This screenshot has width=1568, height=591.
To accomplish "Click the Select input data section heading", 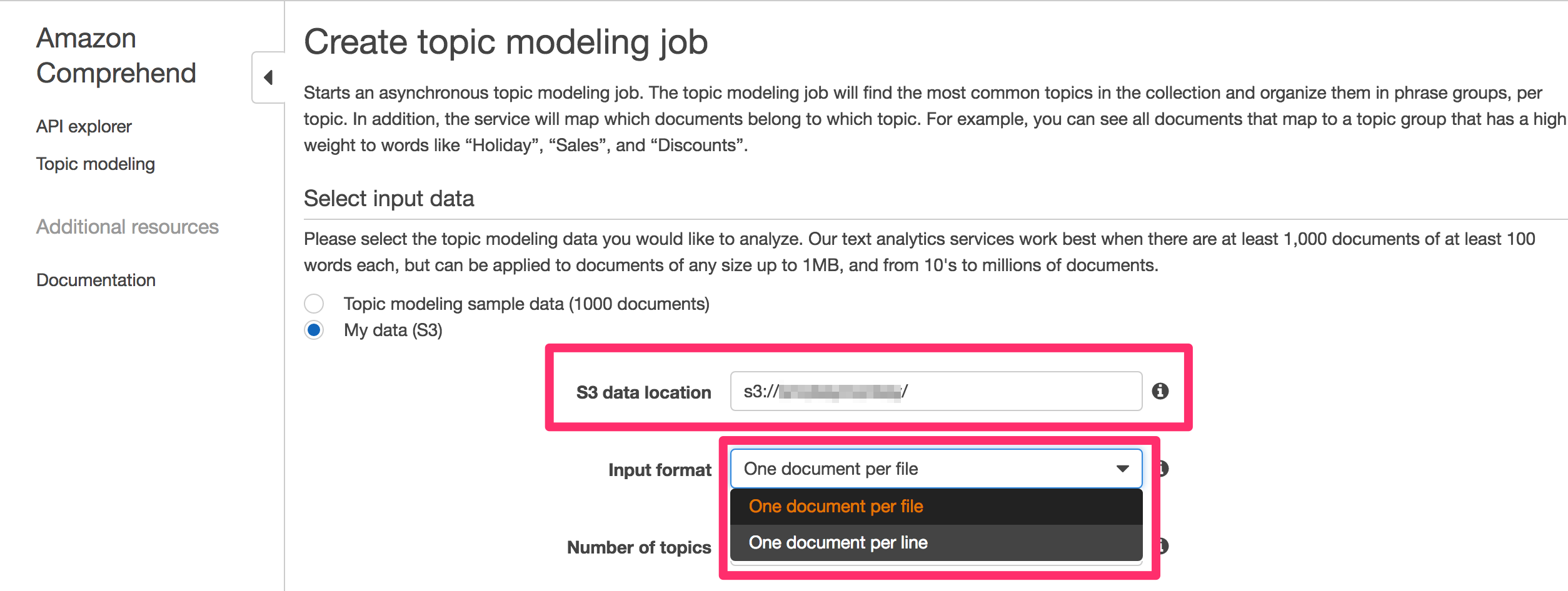I will [x=389, y=198].
